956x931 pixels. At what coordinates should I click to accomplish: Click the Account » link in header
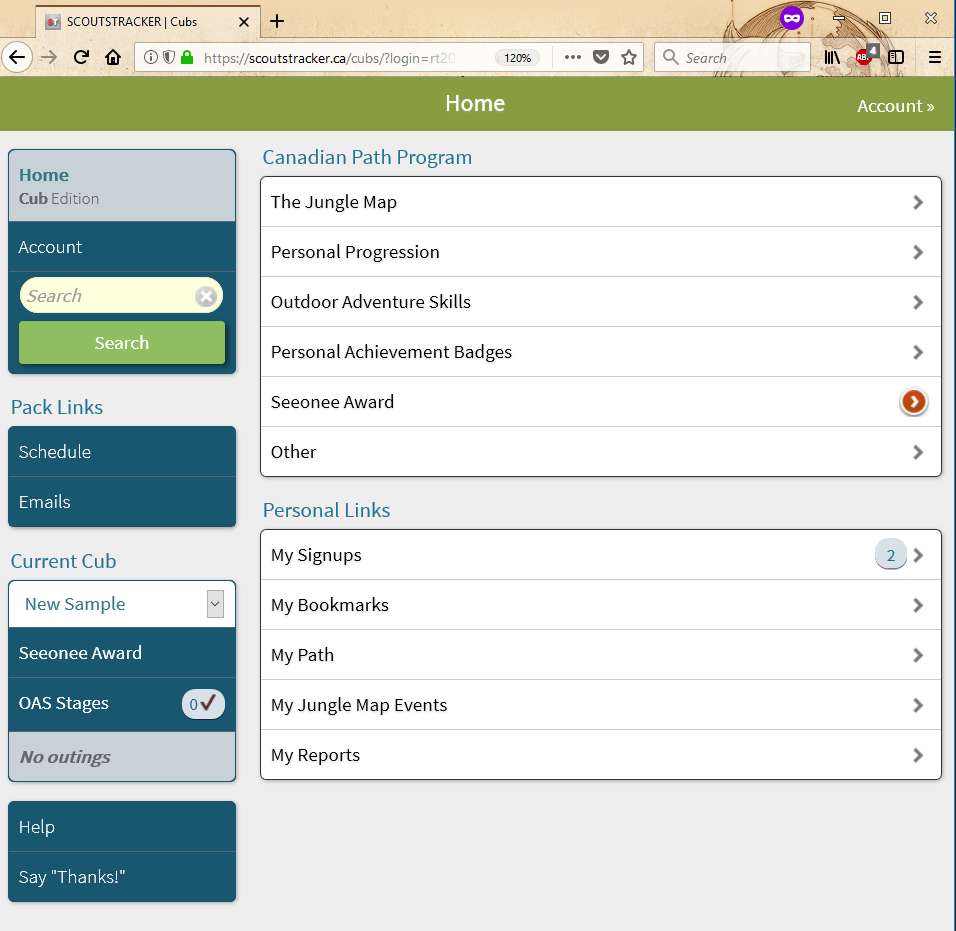point(895,106)
